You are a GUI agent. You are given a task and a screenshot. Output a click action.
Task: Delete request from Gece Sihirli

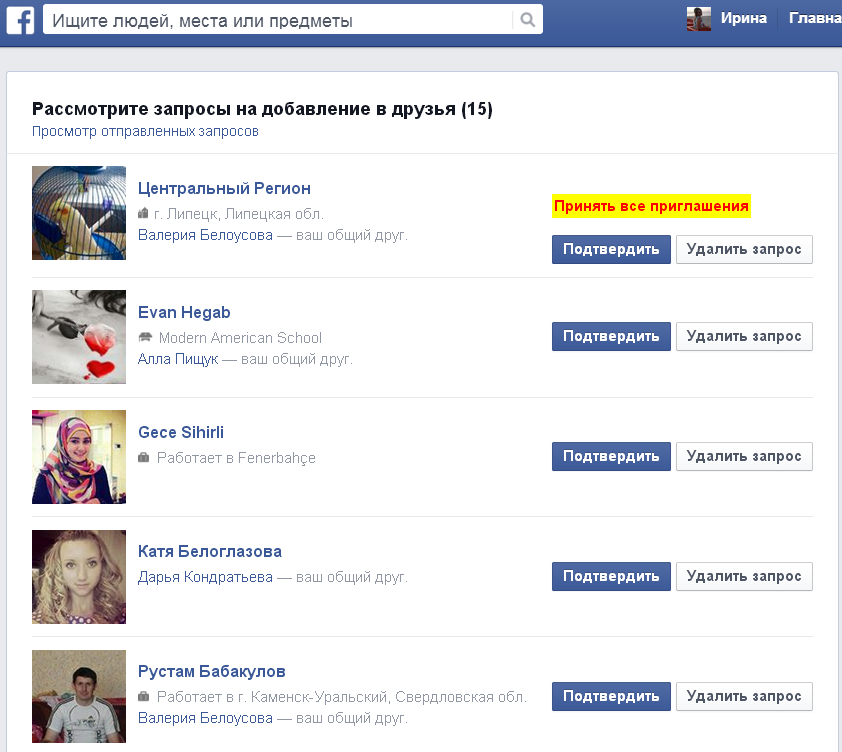[744, 456]
